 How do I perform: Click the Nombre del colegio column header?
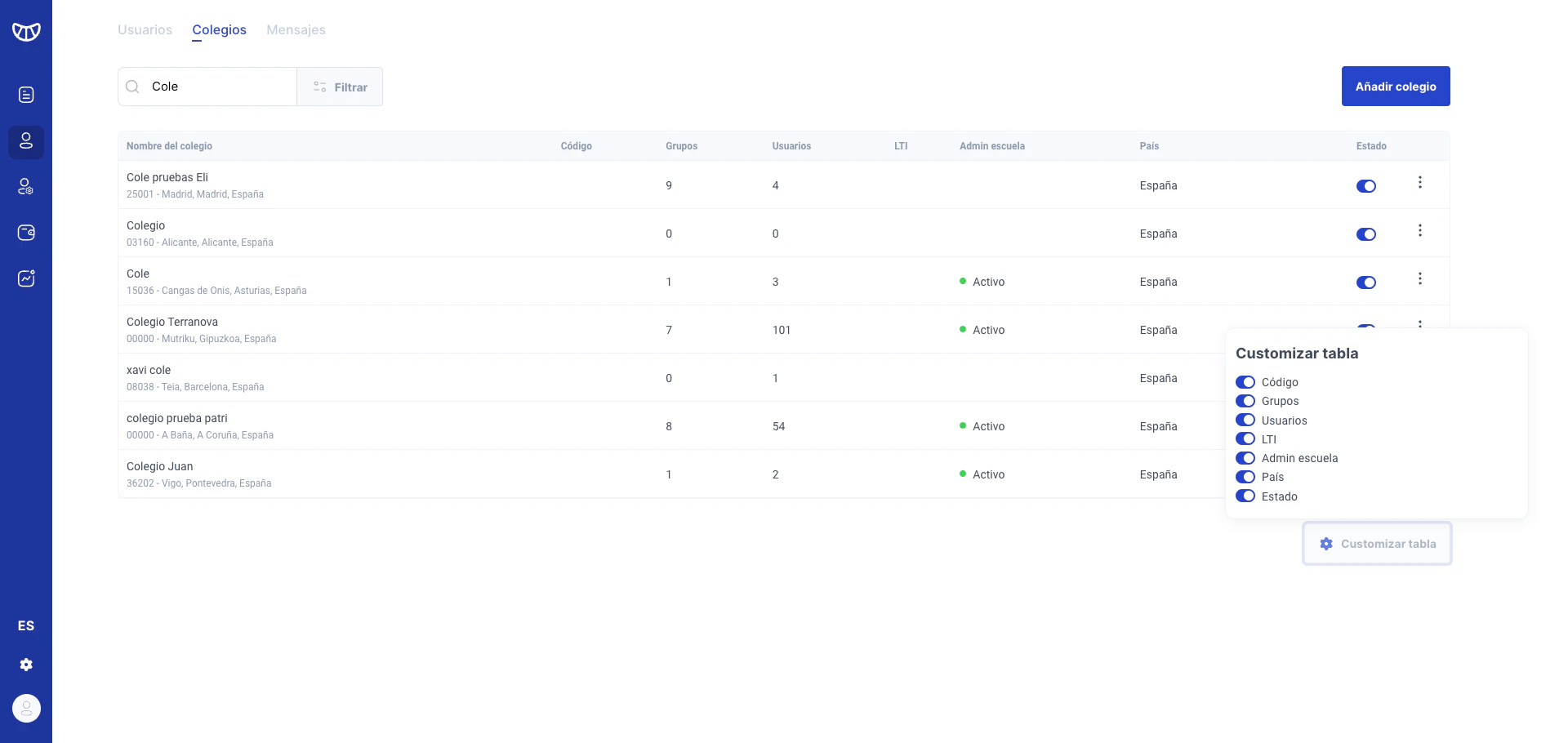coord(169,146)
